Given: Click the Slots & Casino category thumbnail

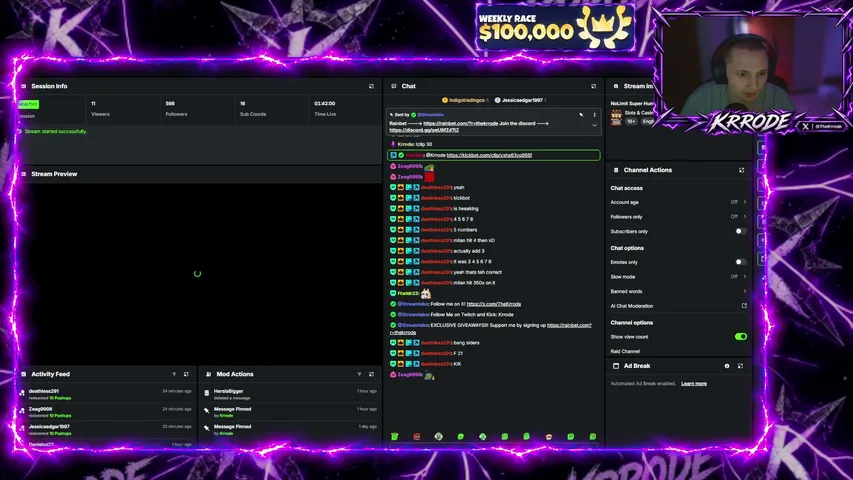Looking at the screenshot, I should click(x=616, y=117).
